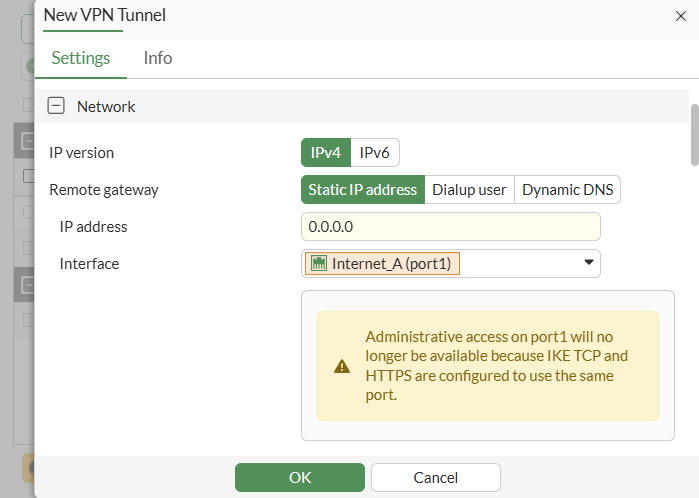
Task: Close the New VPN Tunnel dialog
Action: click(x=681, y=16)
